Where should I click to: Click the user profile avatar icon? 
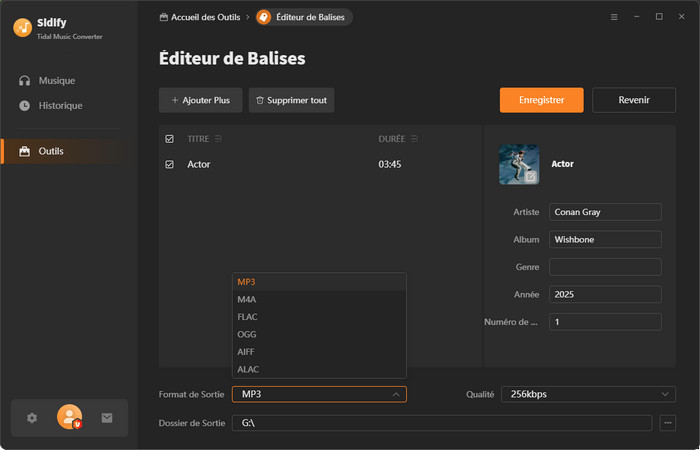pos(69,417)
